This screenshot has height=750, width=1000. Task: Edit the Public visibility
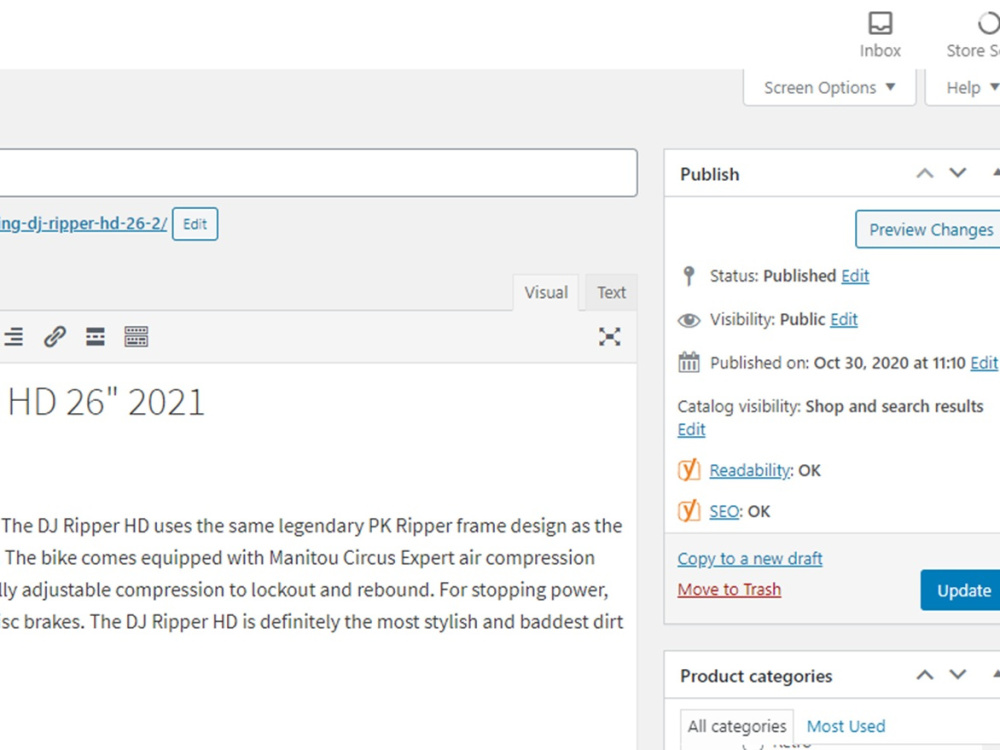tap(844, 319)
